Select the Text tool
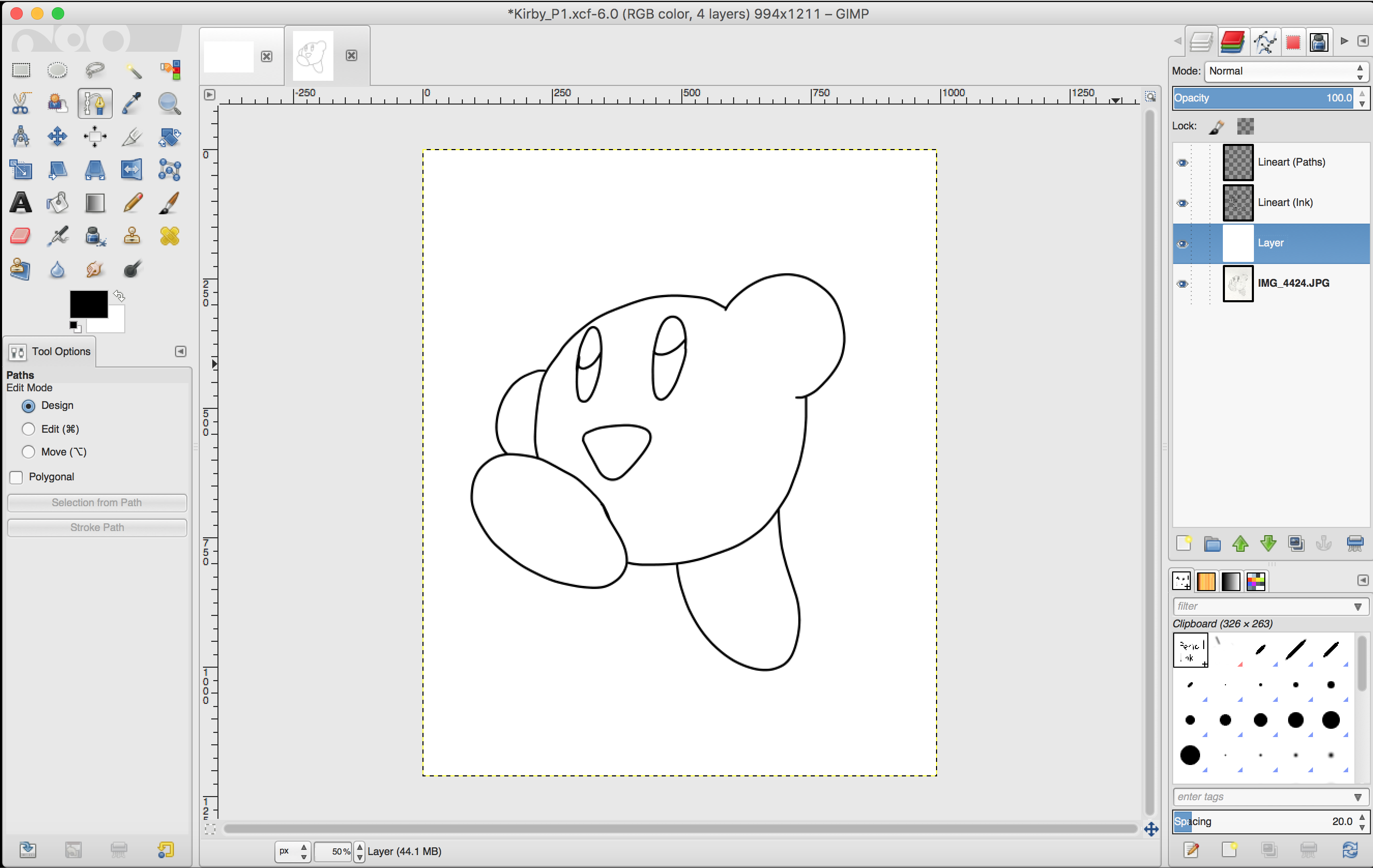This screenshot has width=1373, height=868. point(21,202)
